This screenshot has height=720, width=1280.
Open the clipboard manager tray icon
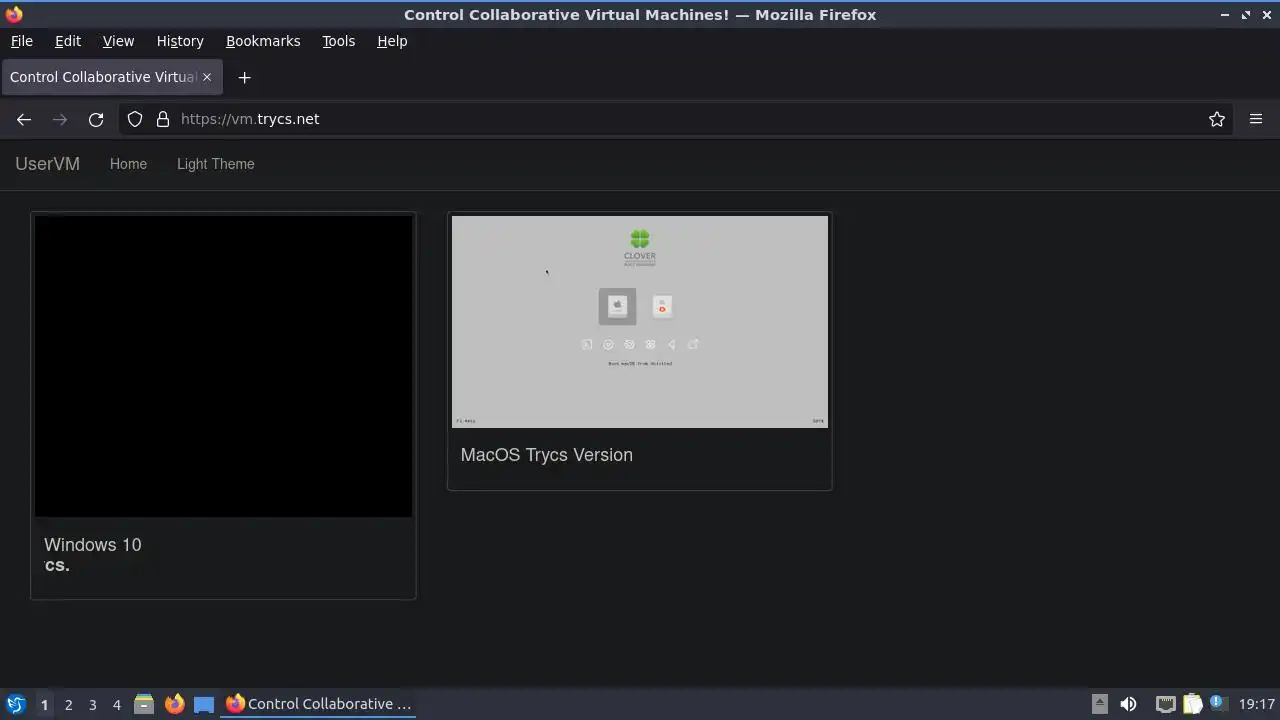coord(1192,704)
